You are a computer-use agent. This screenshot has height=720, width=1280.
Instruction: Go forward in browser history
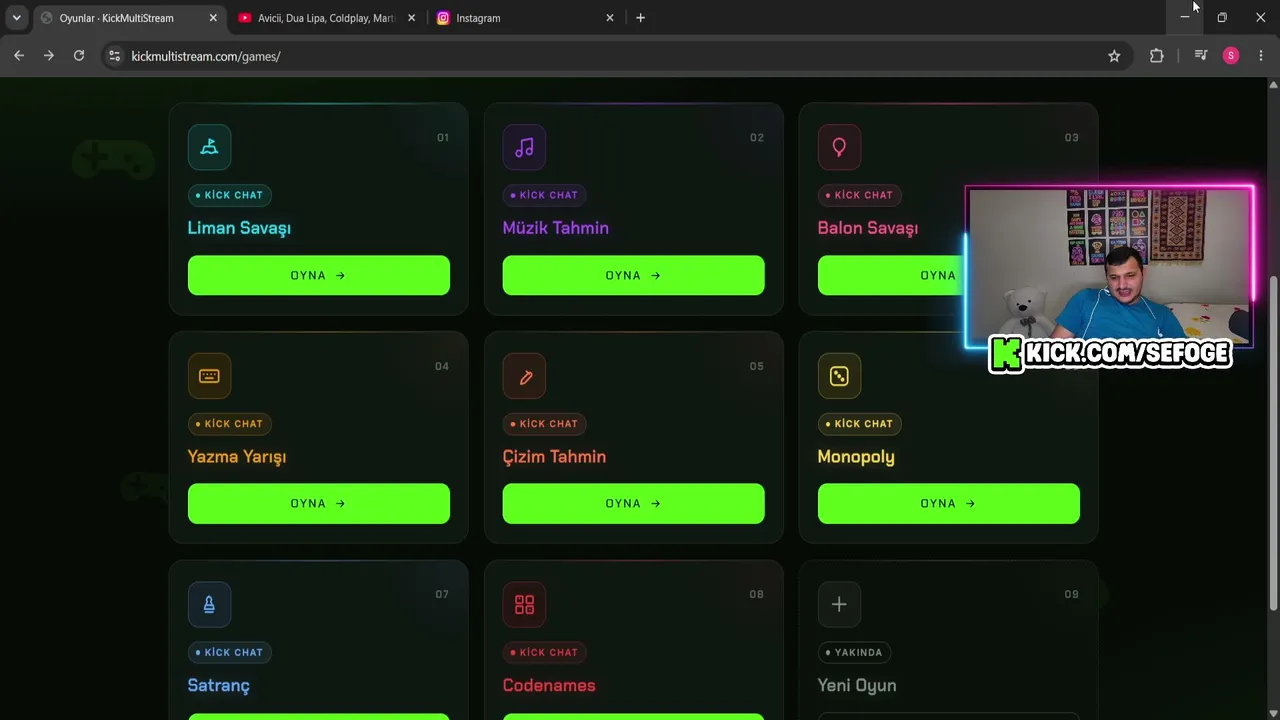pyautogui.click(x=49, y=56)
